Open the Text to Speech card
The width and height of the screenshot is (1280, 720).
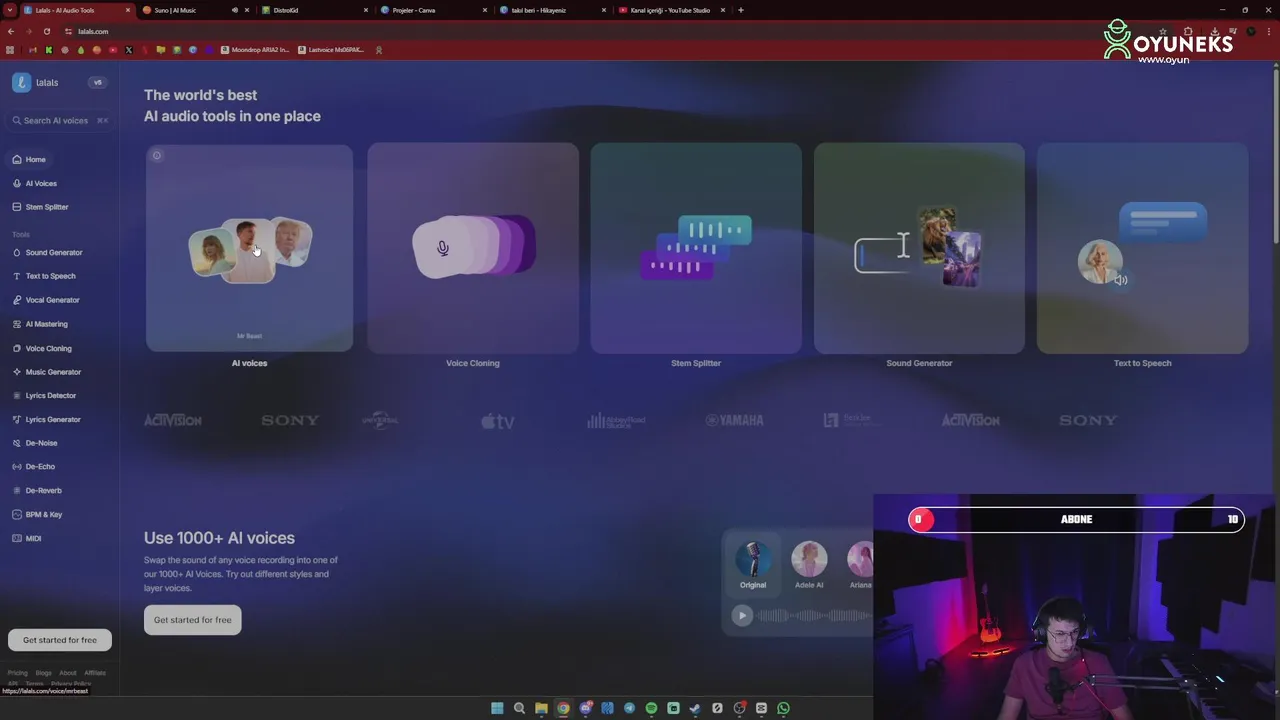pyautogui.click(x=1142, y=248)
